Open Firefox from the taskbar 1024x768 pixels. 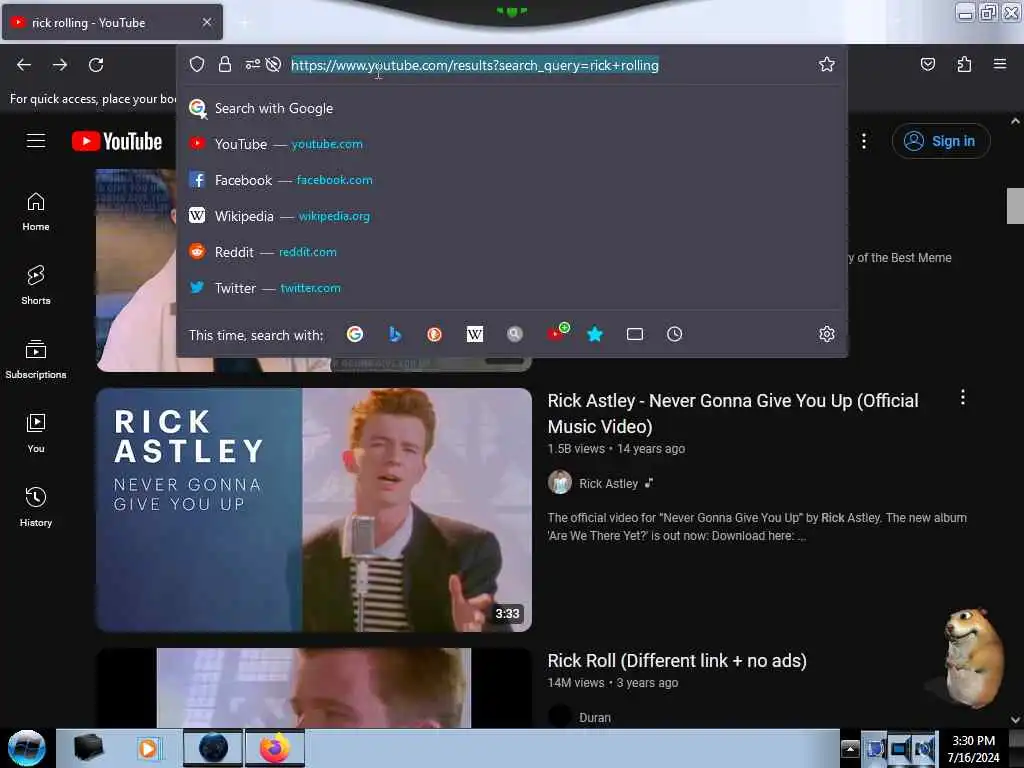tap(275, 748)
